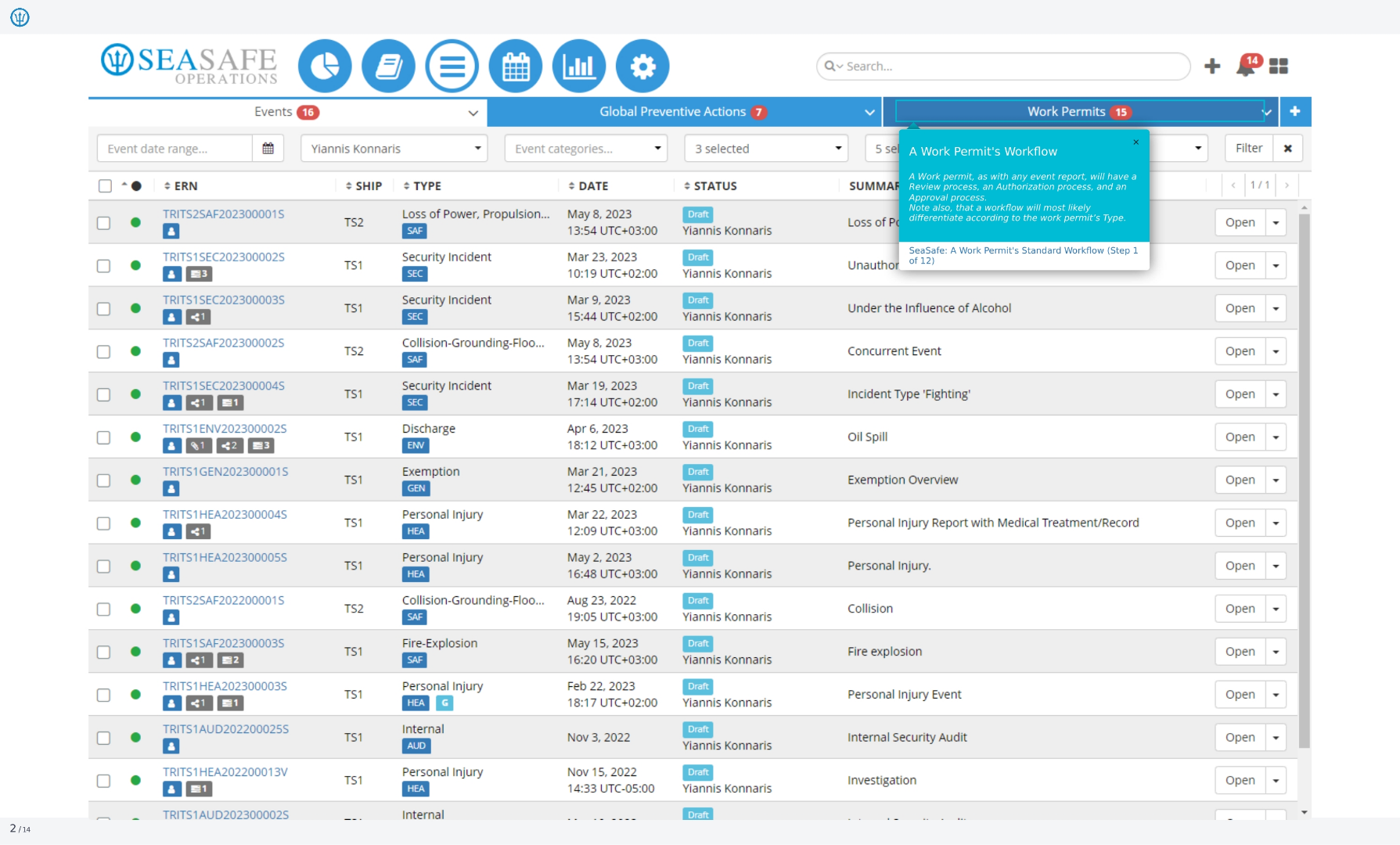Viewport: 1400px width, 845px height.
Task: Open the bar chart statistics icon
Action: 578,67
